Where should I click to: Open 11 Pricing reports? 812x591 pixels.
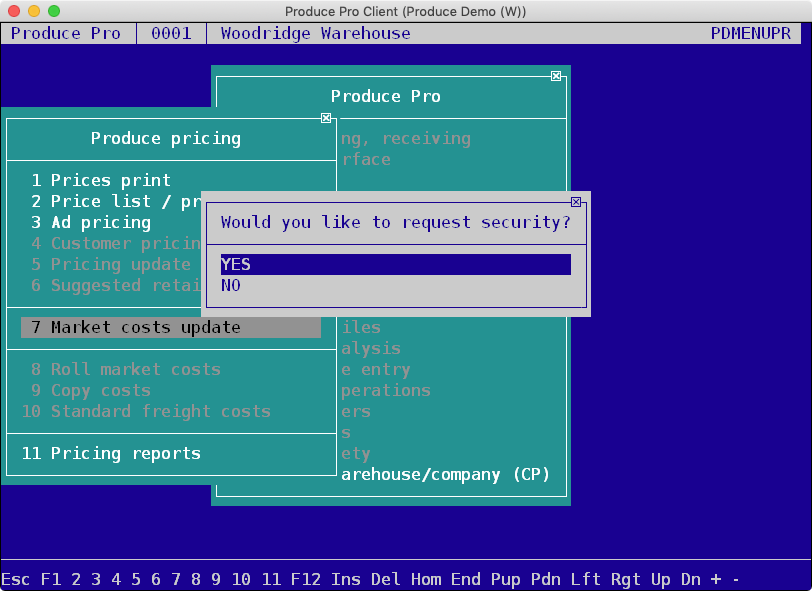coord(111,453)
